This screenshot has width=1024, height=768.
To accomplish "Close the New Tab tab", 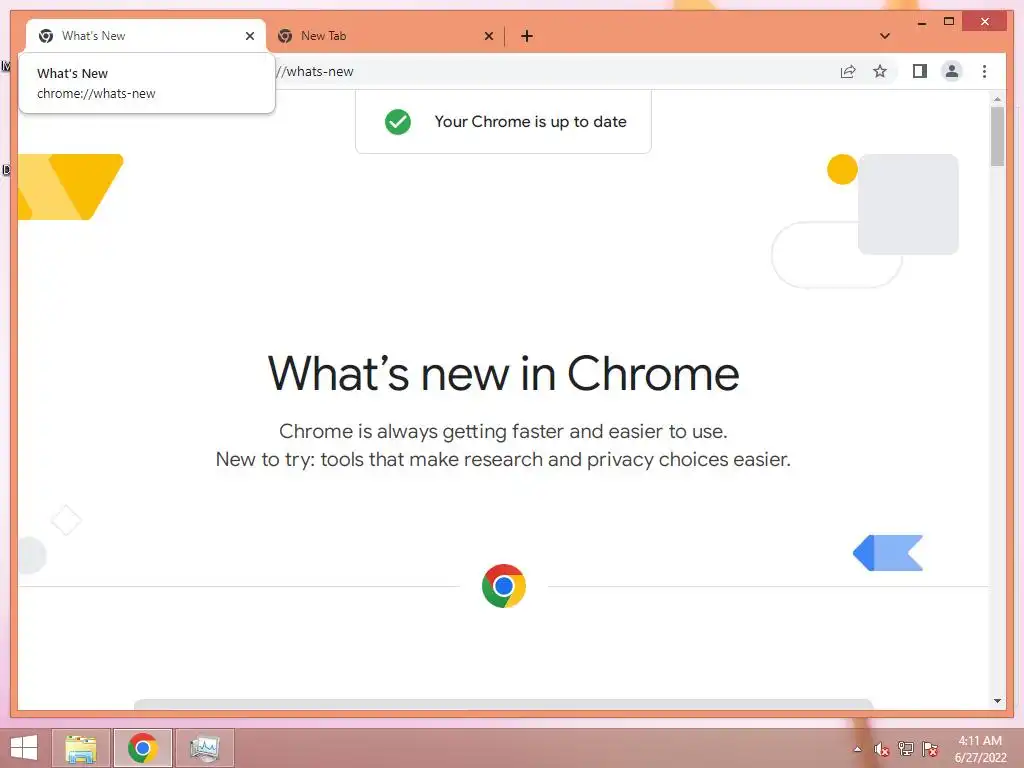I will (488, 36).
